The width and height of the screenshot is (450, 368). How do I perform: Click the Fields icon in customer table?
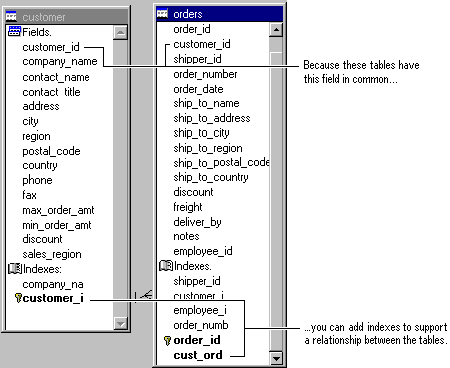tap(14, 32)
